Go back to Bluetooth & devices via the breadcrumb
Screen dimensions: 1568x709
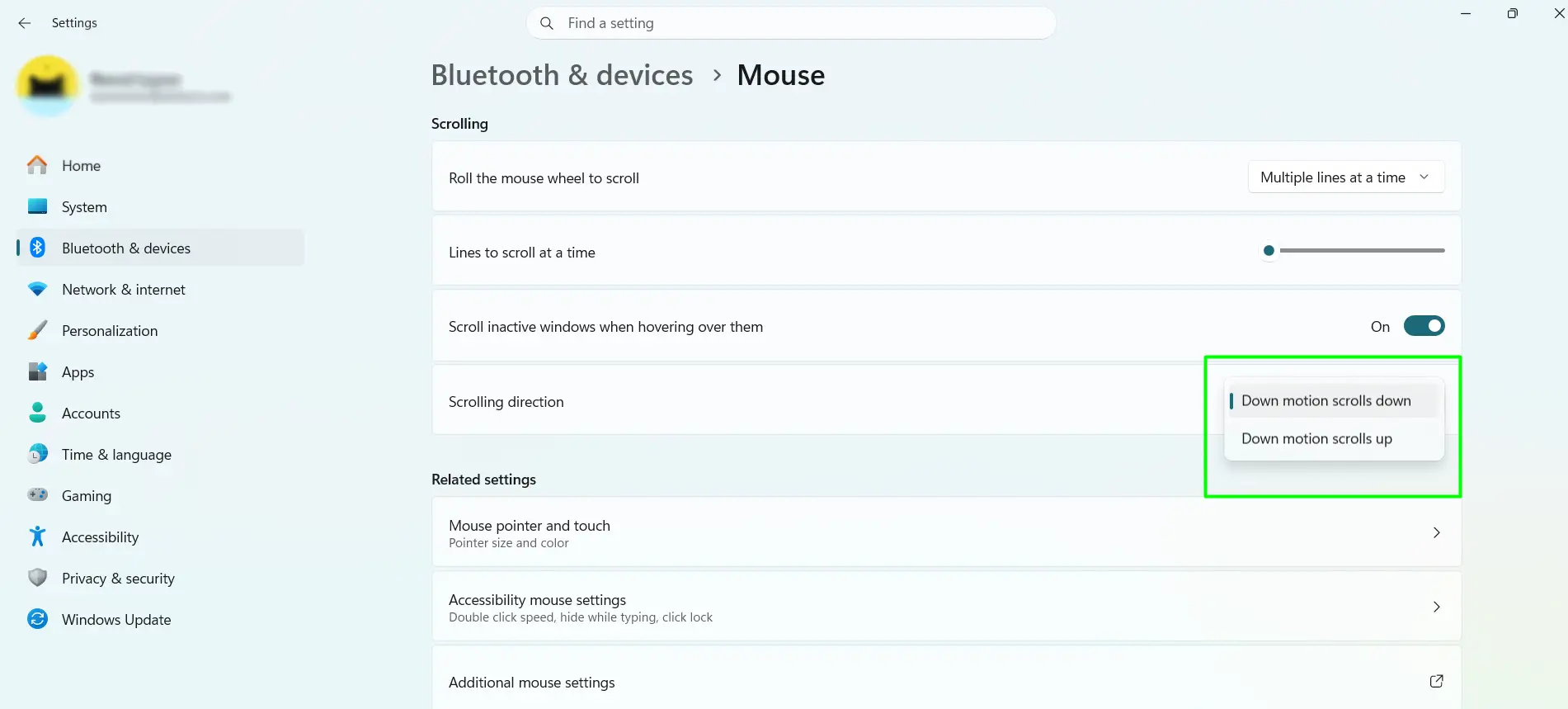[562, 75]
